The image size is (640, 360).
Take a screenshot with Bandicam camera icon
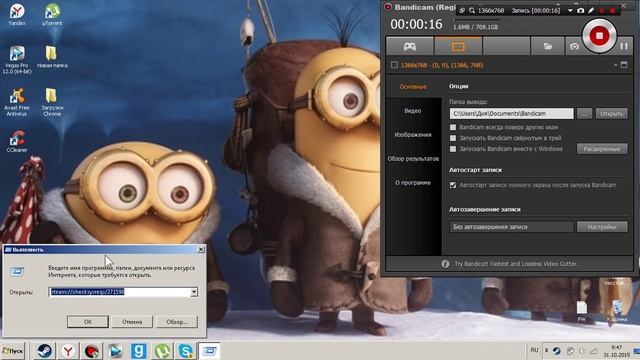pos(574,46)
